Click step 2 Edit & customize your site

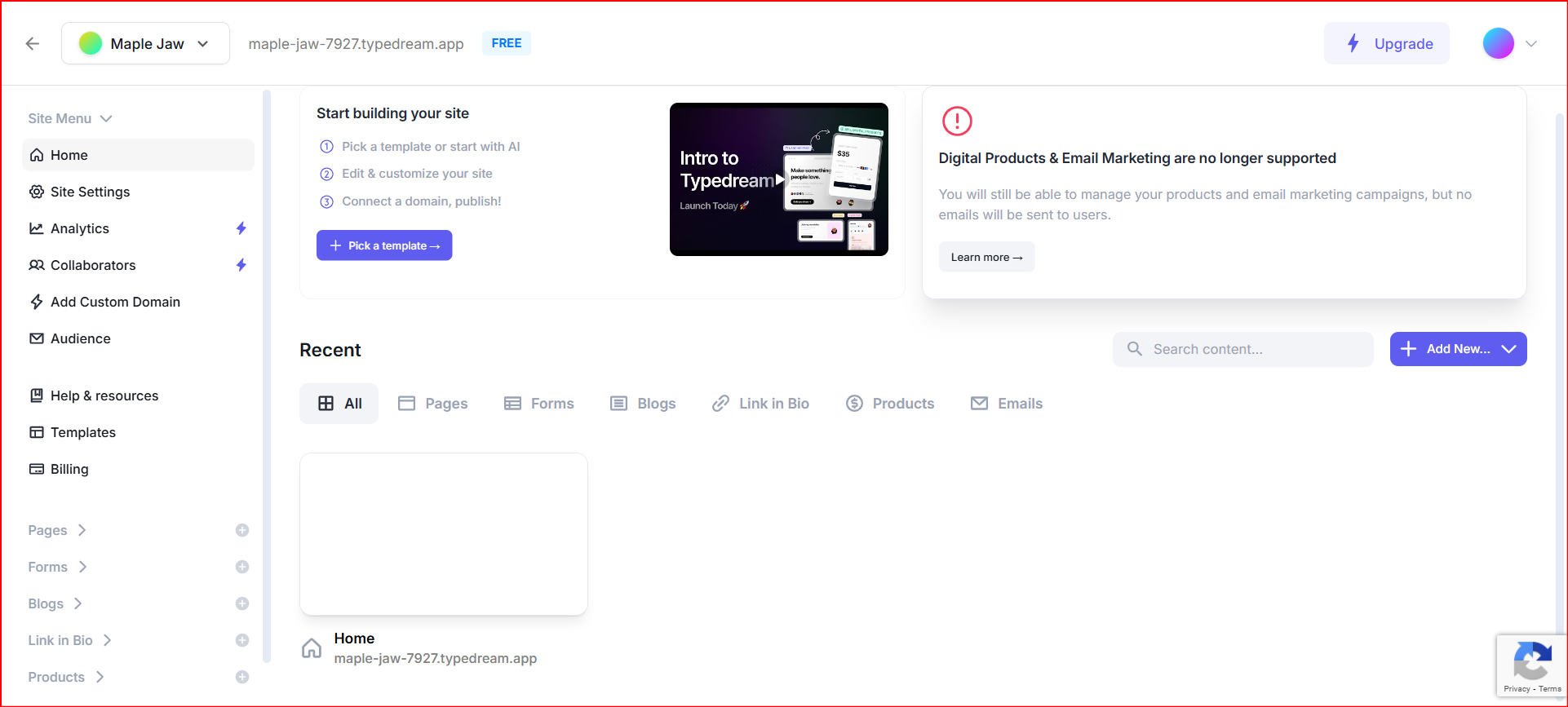click(406, 174)
